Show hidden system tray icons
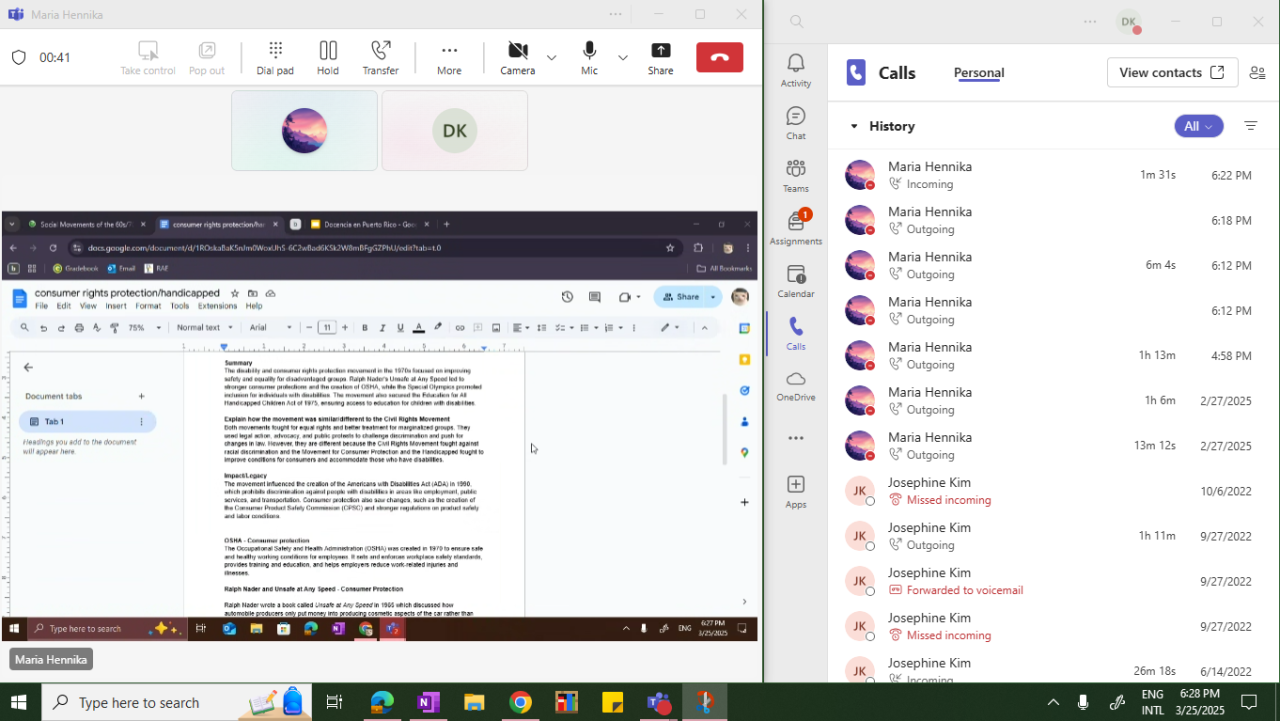The image size is (1280, 721). pos(1053,702)
